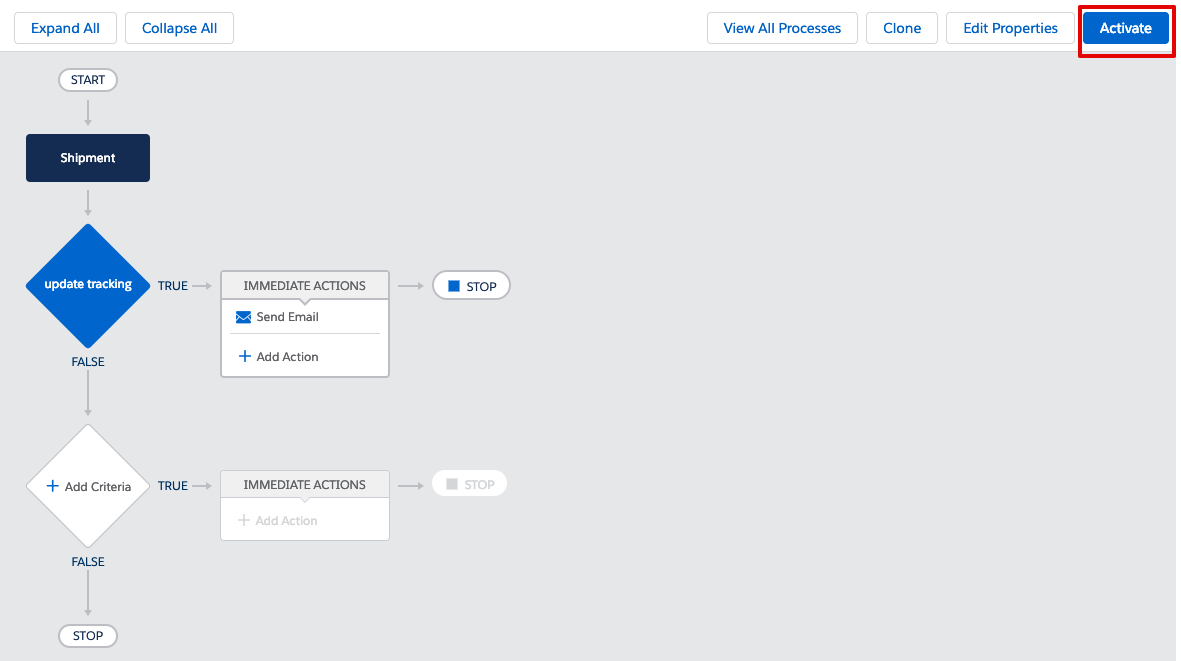This screenshot has width=1181, height=661.
Task: Click the FALSE label below update tracking
Action: click(x=88, y=362)
